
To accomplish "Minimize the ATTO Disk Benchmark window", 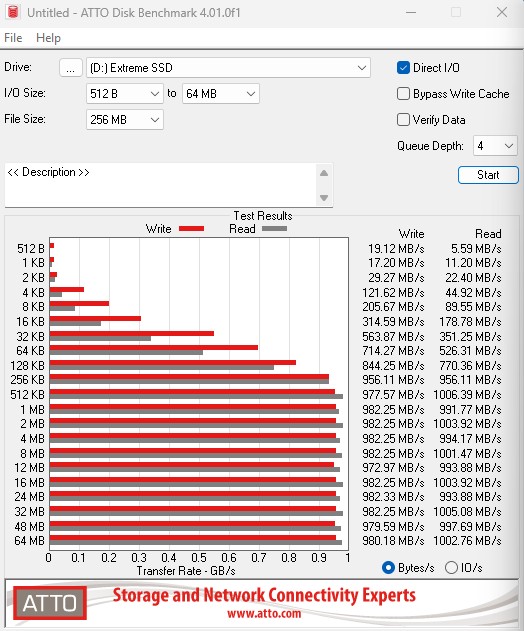I will 411,12.
